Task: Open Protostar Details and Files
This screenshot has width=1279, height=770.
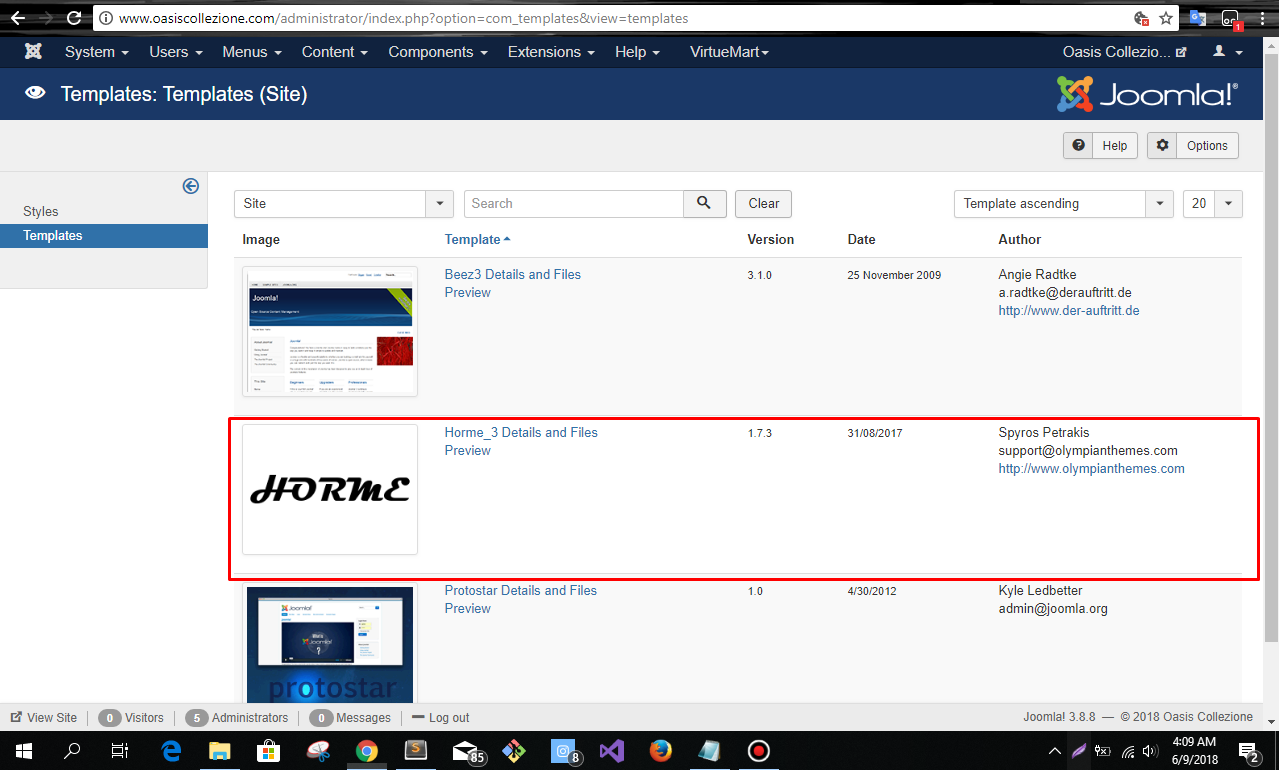Action: click(521, 590)
